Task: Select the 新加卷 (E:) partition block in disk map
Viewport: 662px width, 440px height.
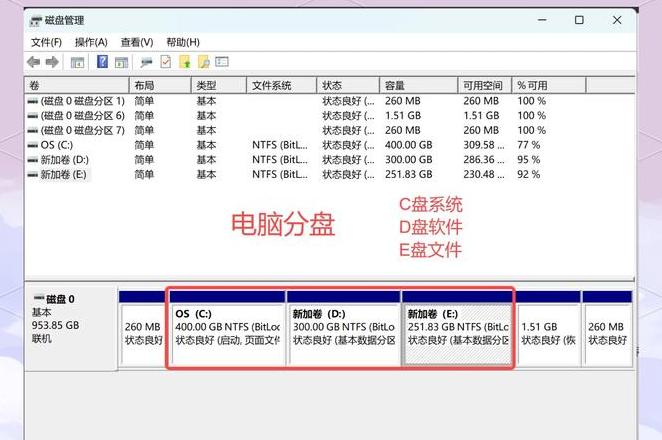Action: [458, 329]
